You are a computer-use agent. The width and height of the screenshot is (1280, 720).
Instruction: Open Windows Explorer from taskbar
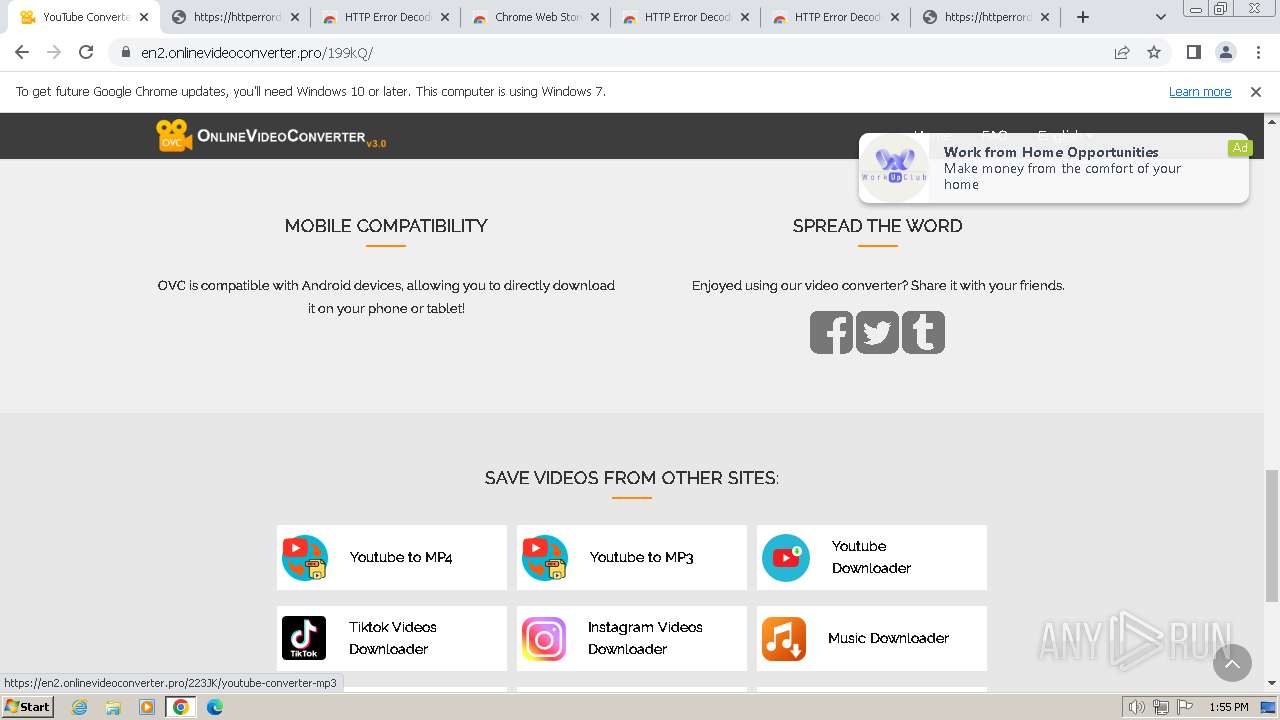click(x=113, y=707)
